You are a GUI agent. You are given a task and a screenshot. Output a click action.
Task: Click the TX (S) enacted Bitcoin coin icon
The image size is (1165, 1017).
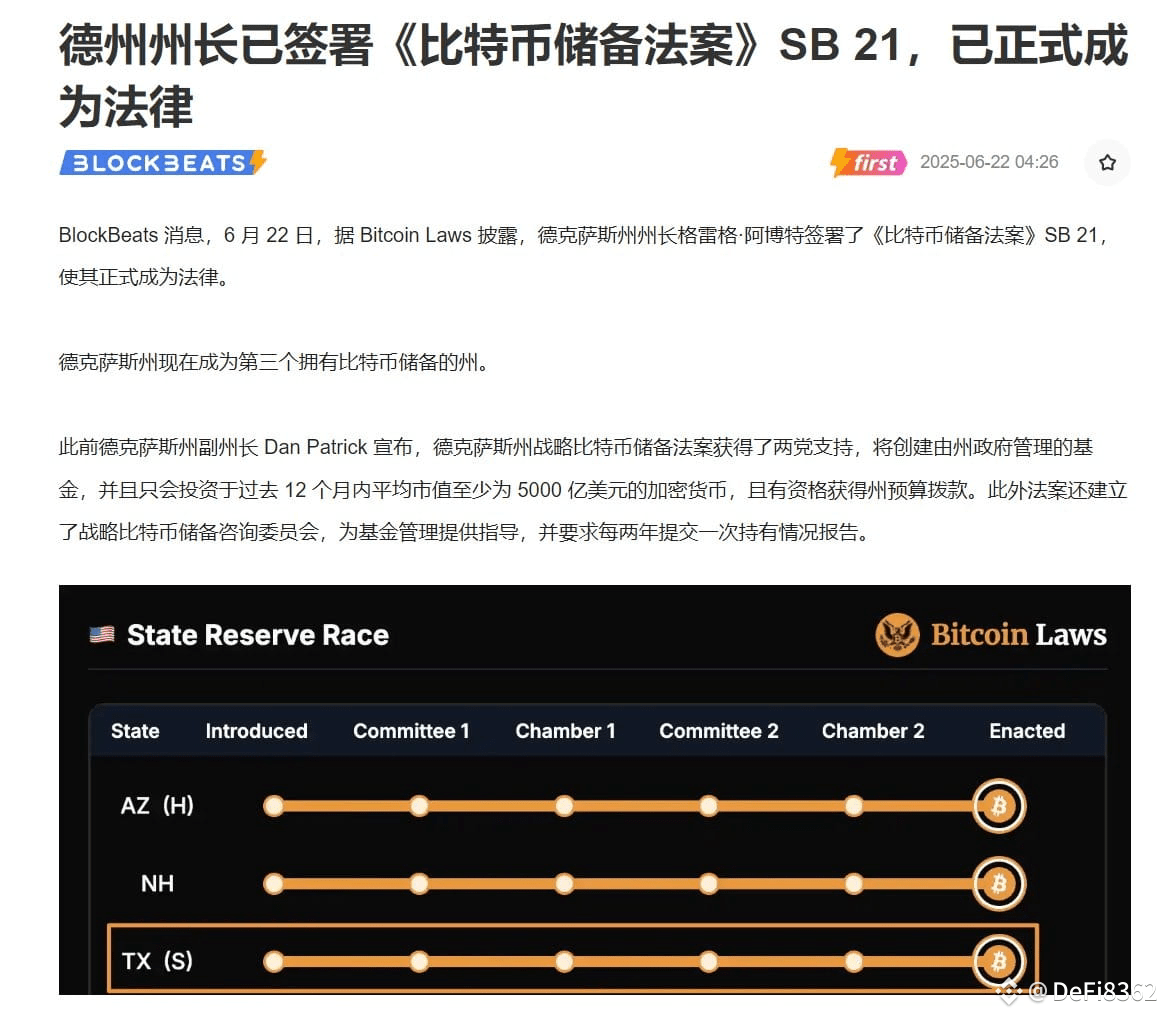(x=999, y=961)
